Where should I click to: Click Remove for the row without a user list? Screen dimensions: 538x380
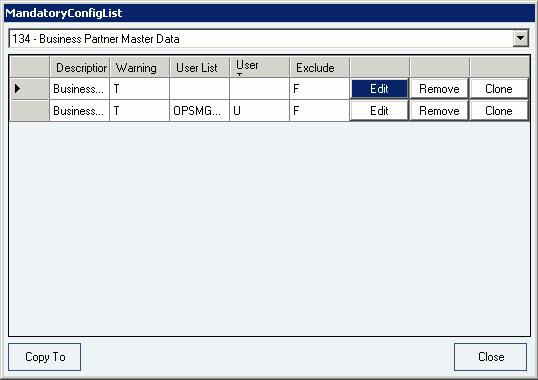coord(439,89)
